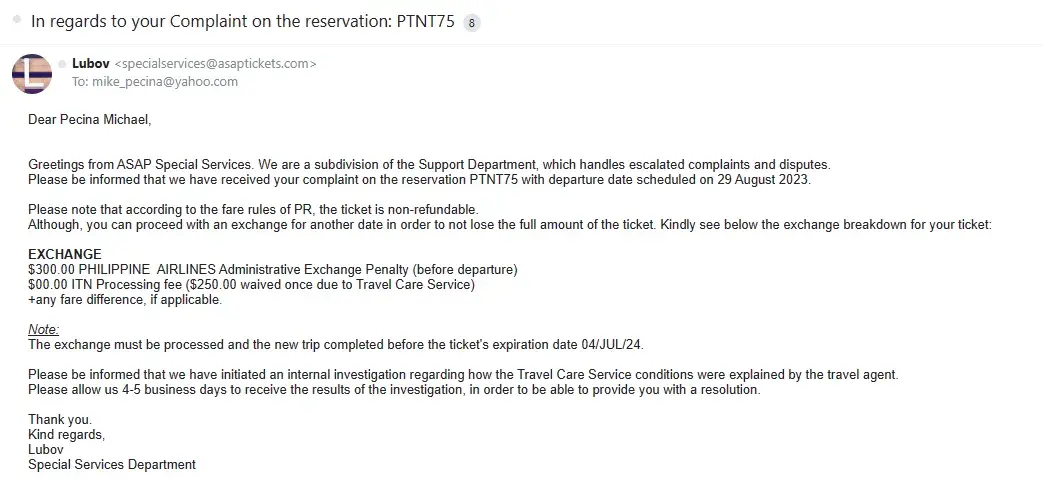Screen dimensions: 1043x499
Task: Click the 'Dear Pecina Michael' greeting line
Action: coord(89,120)
